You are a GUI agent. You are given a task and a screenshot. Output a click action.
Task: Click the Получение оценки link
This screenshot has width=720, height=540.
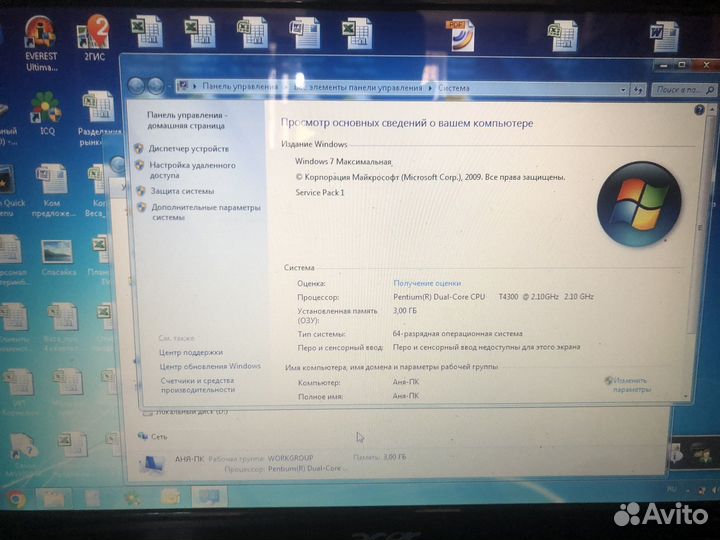[x=427, y=283]
